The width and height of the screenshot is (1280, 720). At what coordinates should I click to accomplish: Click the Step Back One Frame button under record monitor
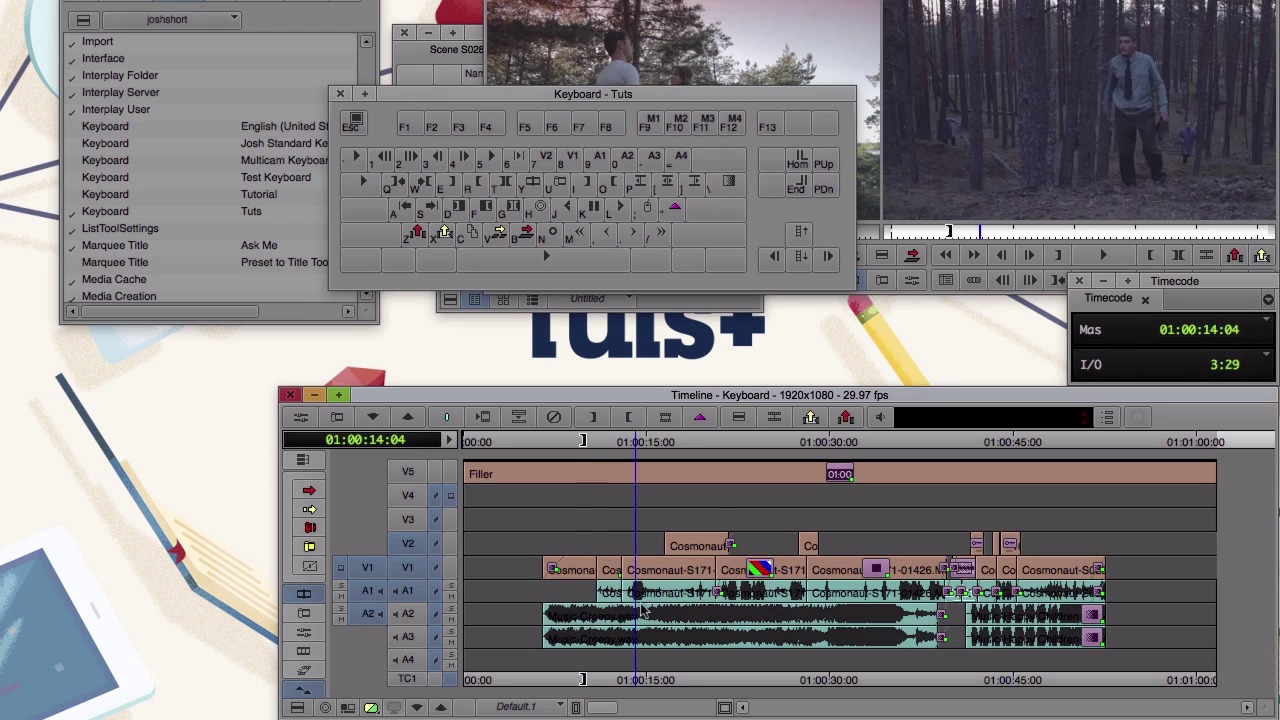[1001, 256]
